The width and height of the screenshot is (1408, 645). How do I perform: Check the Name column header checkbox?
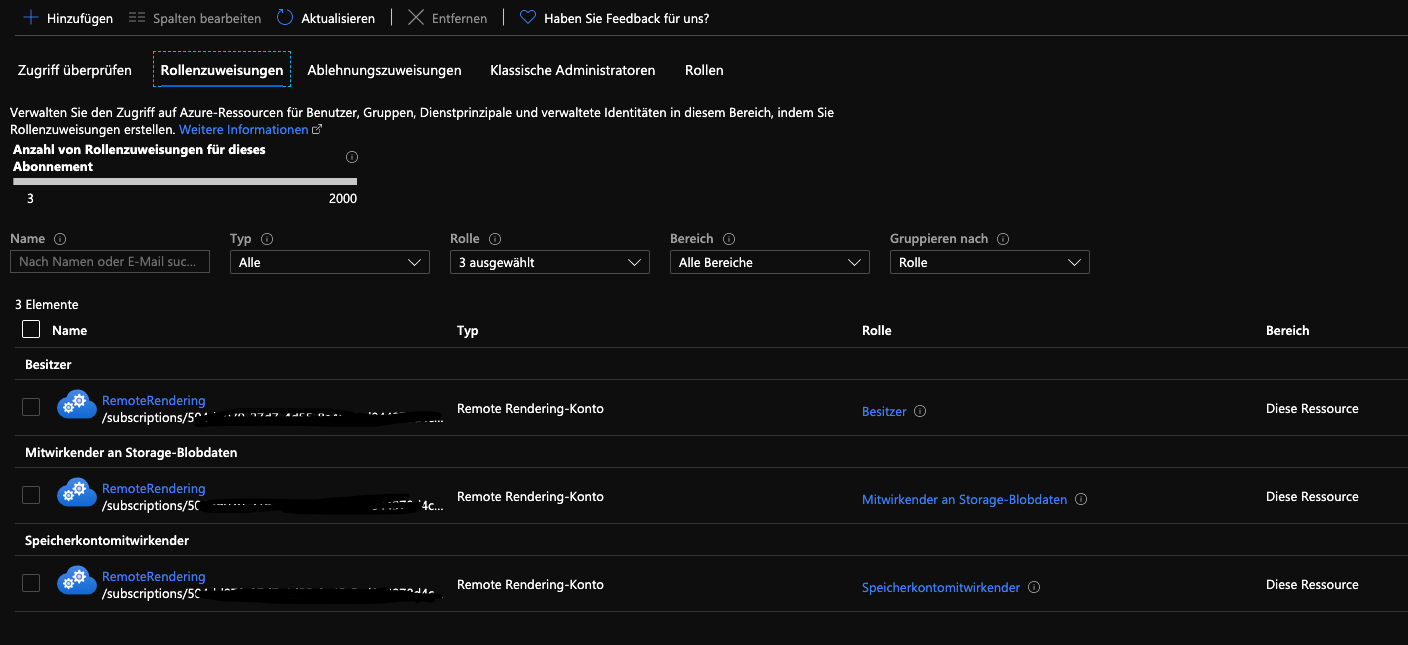(30, 329)
